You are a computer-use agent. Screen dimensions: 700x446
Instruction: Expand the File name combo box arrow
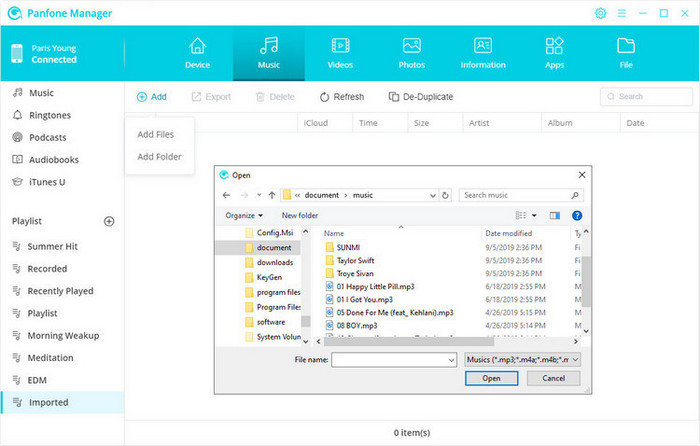(x=451, y=360)
